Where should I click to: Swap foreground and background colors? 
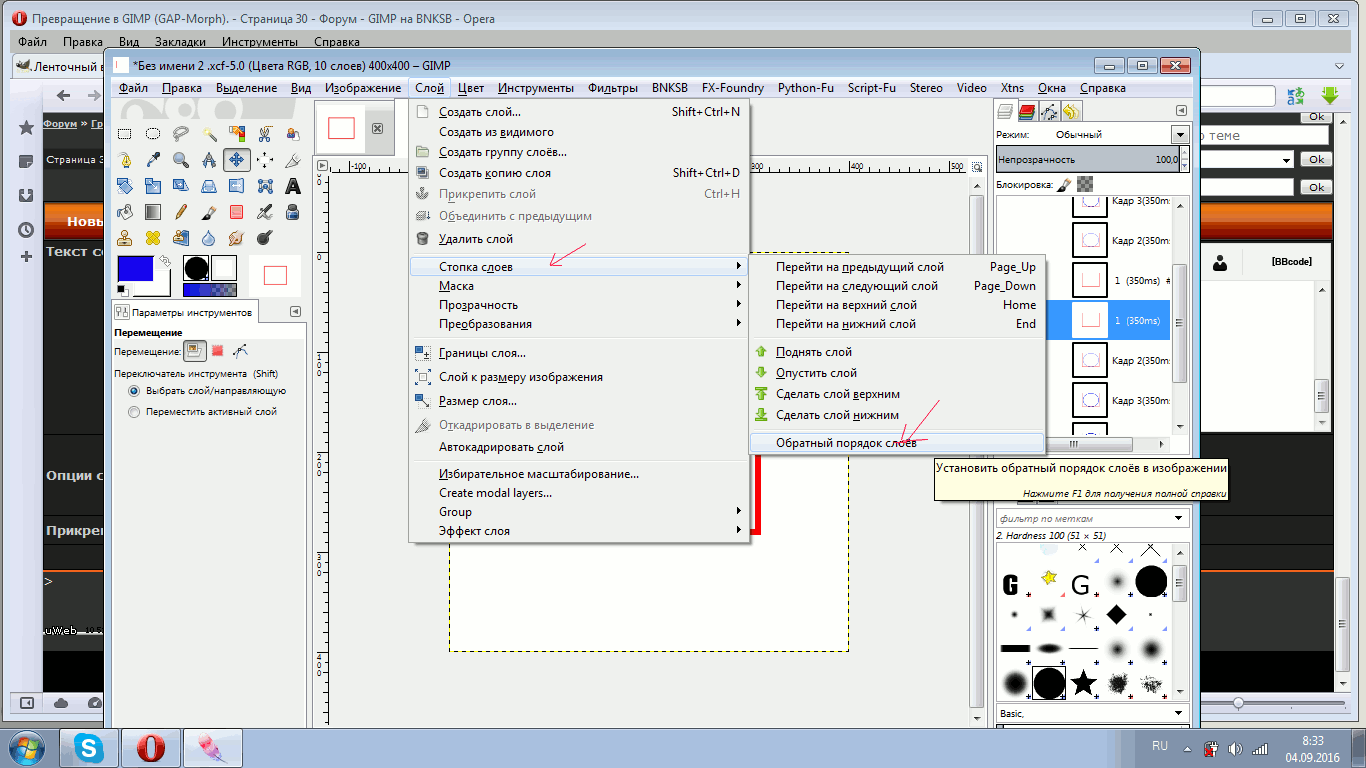[x=165, y=261]
